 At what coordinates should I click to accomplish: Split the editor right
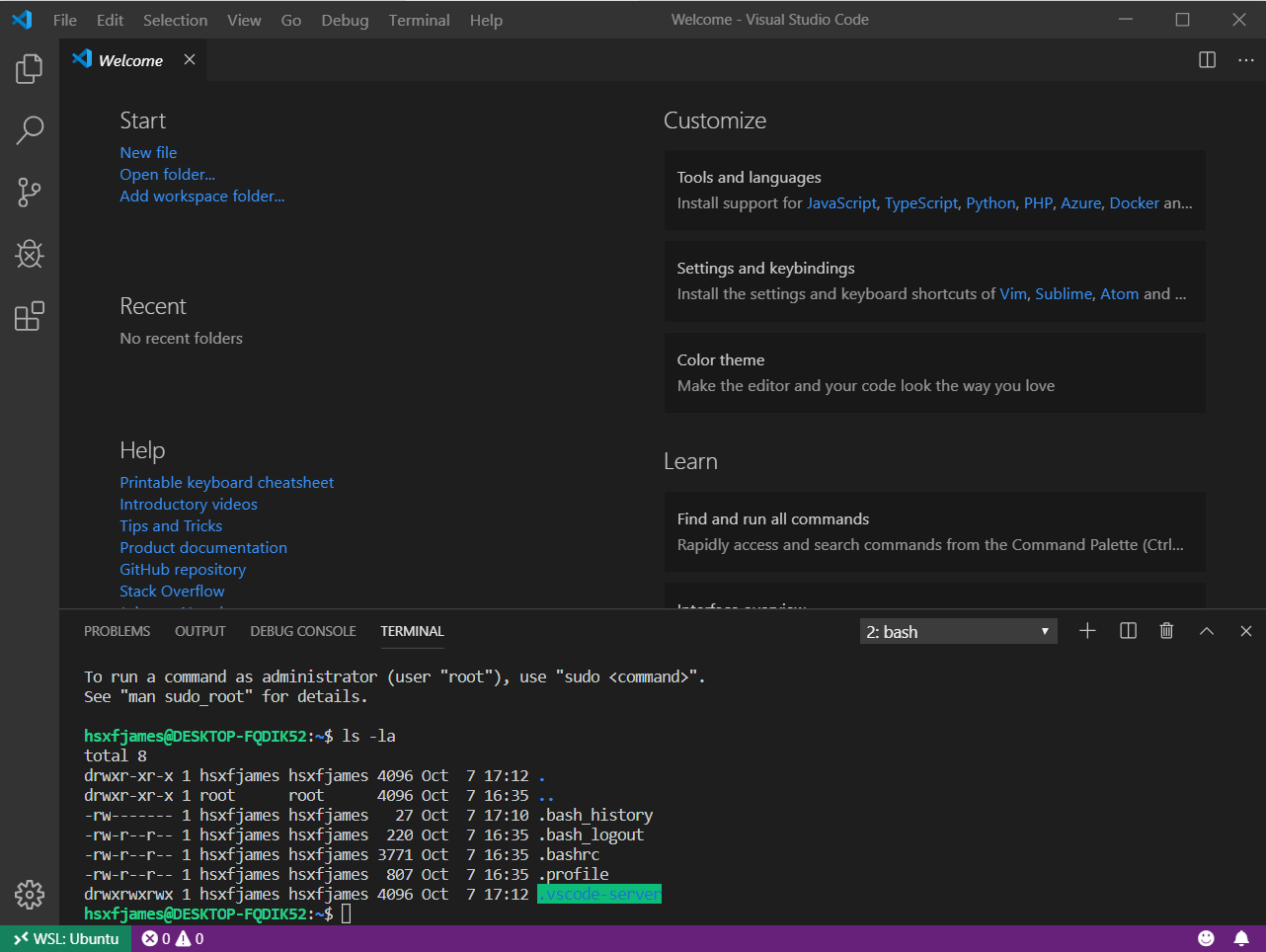[1207, 59]
